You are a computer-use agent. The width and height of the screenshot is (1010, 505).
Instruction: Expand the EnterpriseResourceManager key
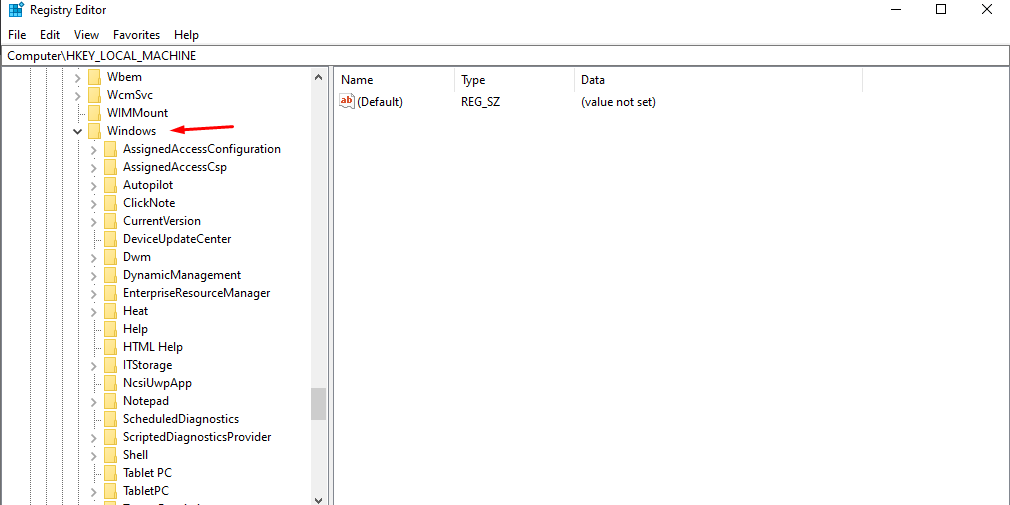click(94, 294)
